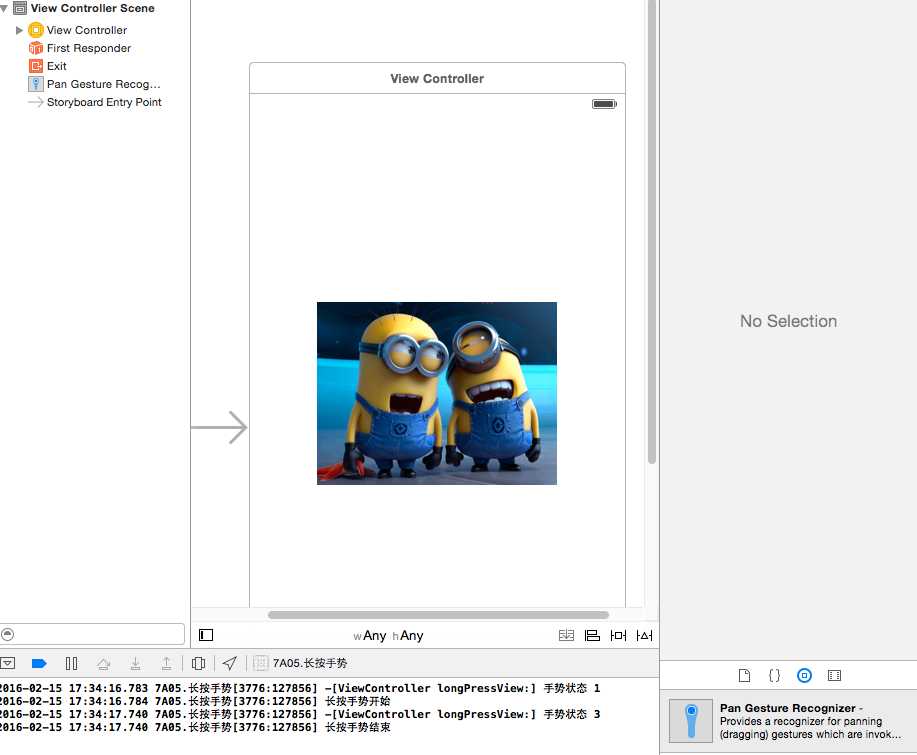Click the View Controller title bar on canvas
Screen dimensions: 917x755
click(437, 78)
